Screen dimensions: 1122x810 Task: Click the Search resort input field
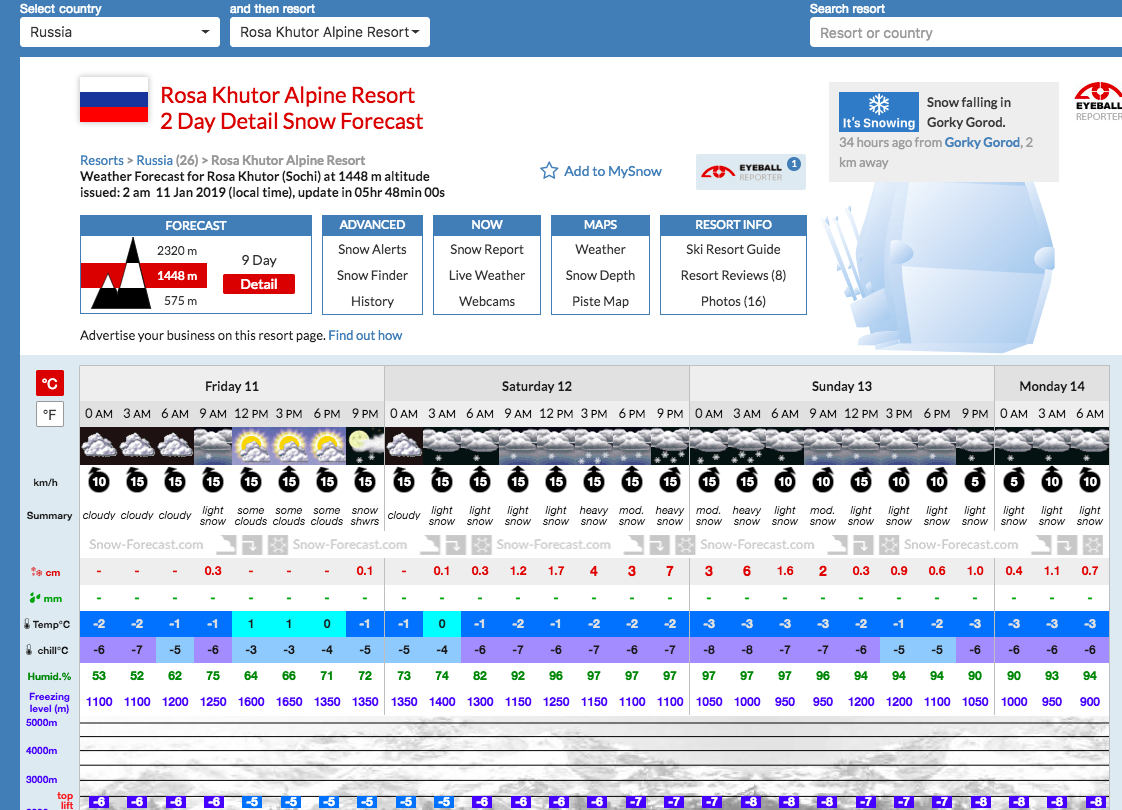coord(965,33)
